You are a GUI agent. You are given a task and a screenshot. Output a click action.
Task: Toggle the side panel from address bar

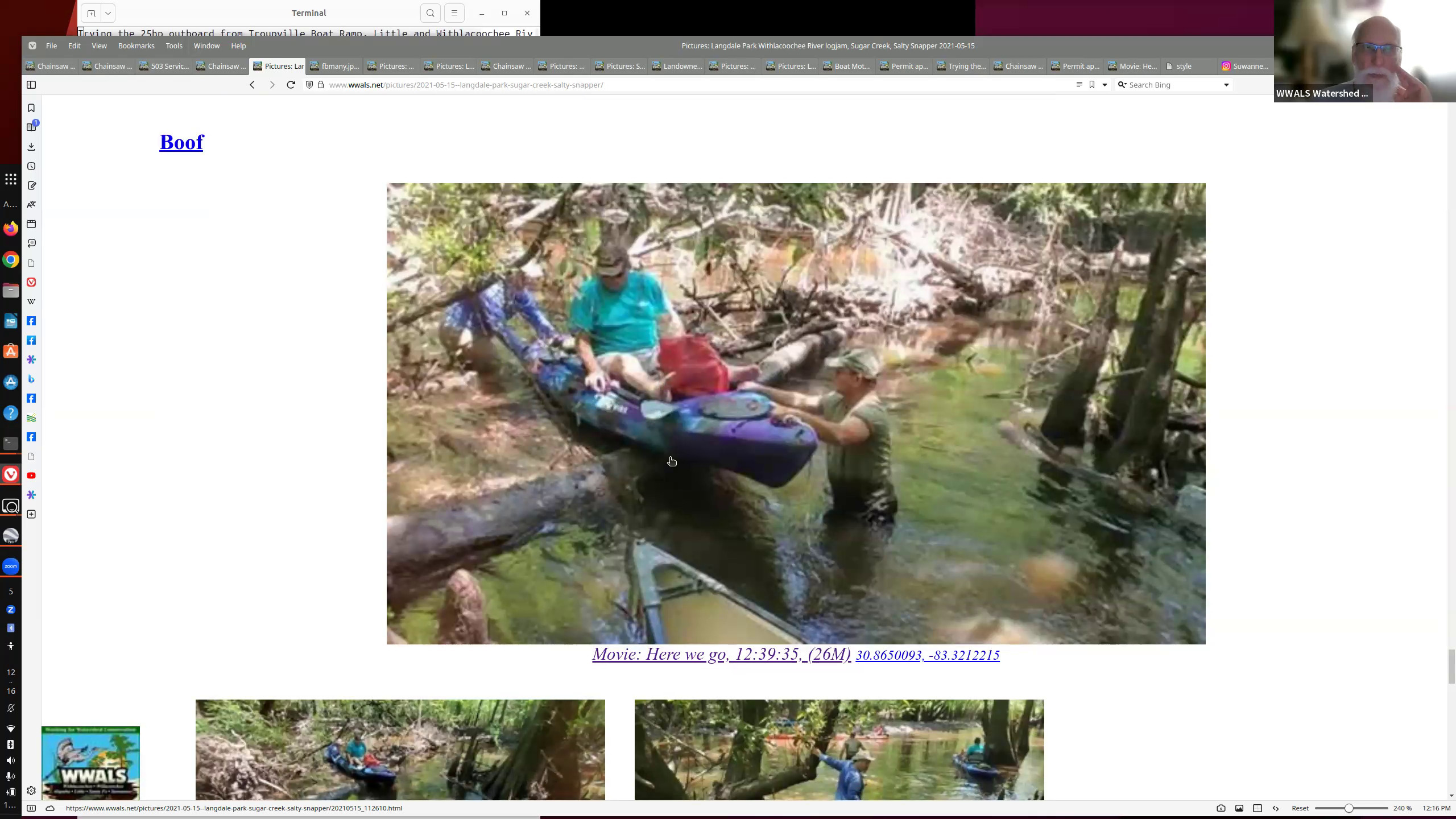click(31, 85)
